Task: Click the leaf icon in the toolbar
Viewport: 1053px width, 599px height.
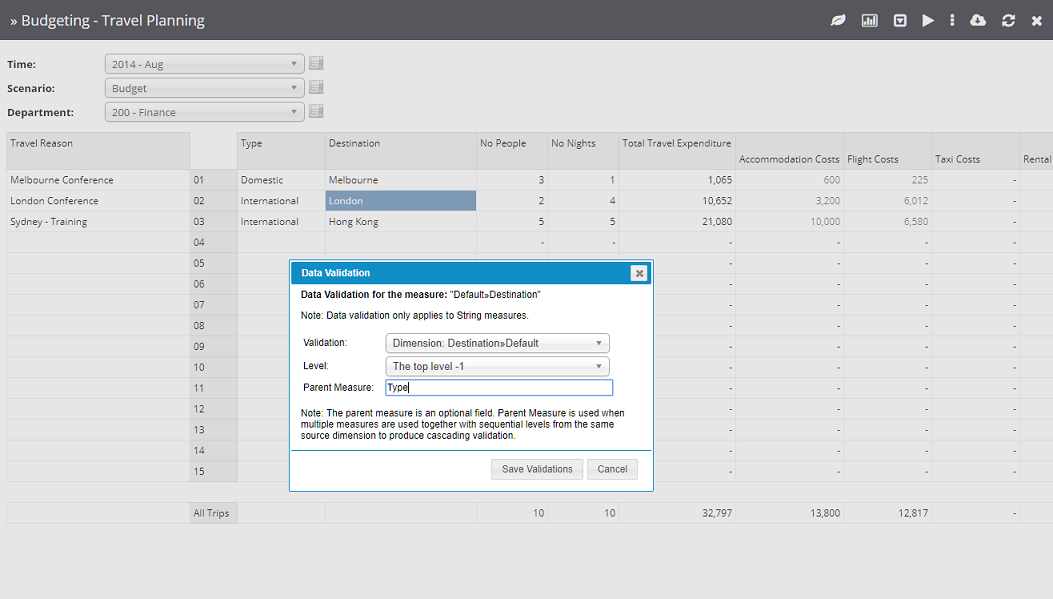Action: [838, 20]
